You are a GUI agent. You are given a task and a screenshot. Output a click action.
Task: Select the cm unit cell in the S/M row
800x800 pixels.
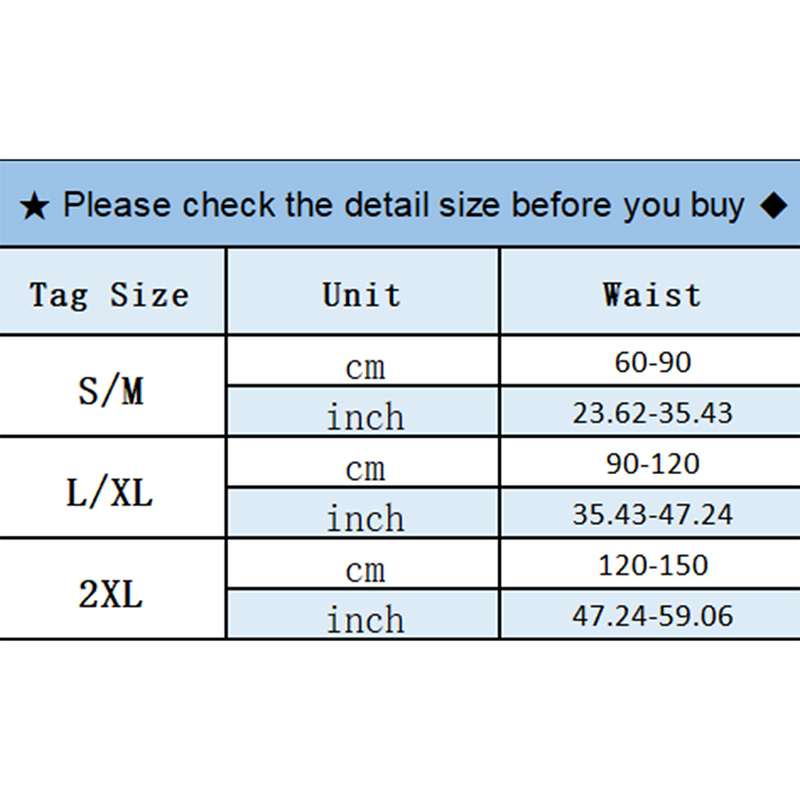tap(364, 367)
